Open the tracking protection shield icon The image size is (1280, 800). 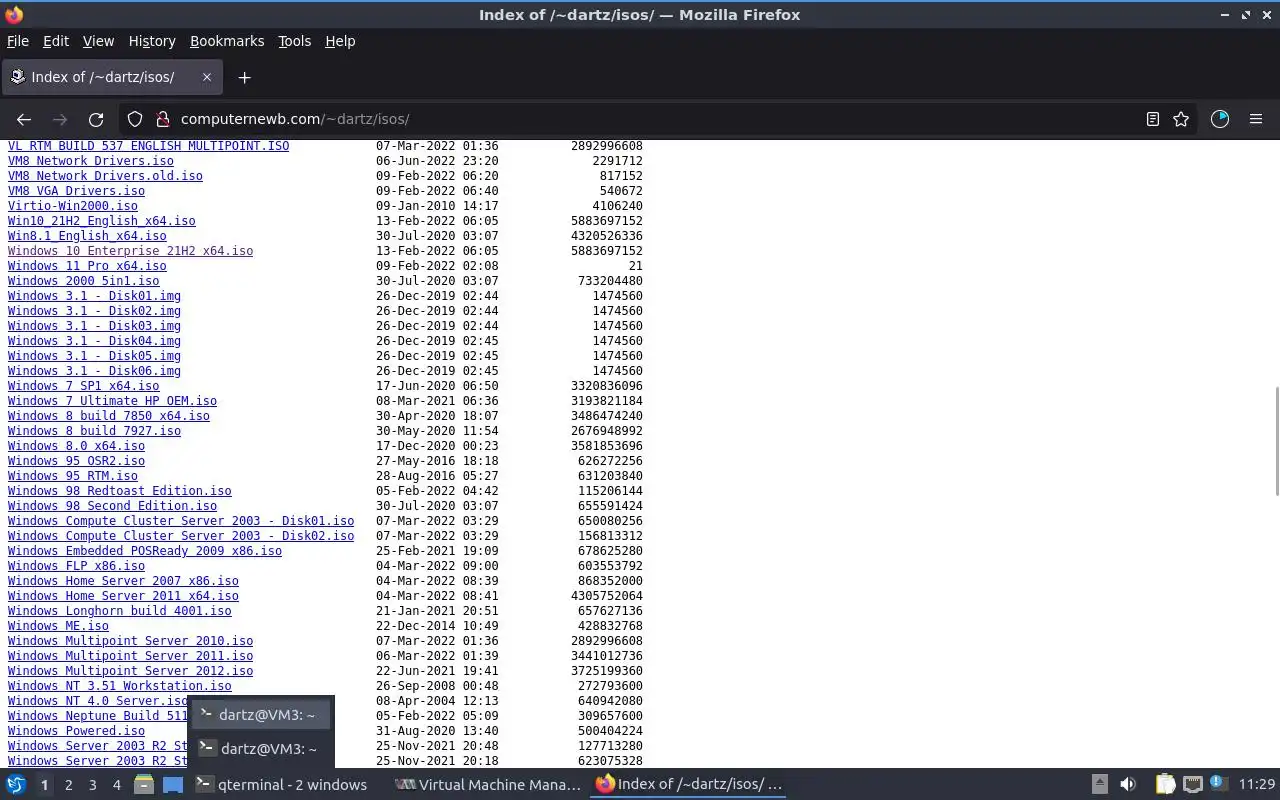click(135, 119)
